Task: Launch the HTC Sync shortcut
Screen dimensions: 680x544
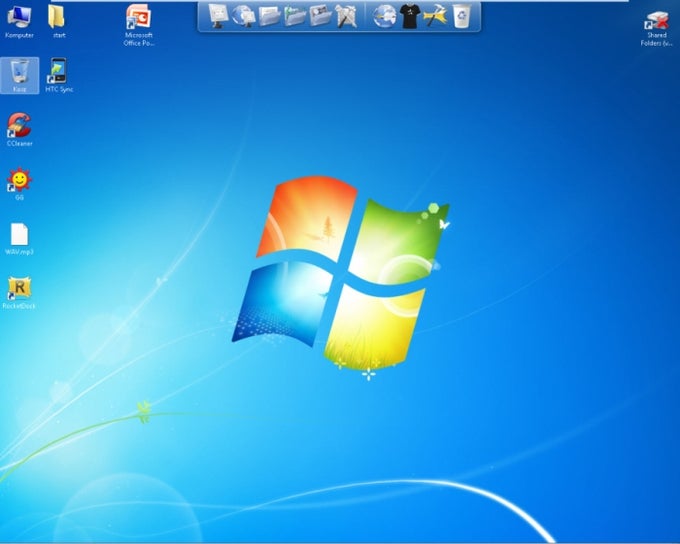Action: tap(59, 75)
